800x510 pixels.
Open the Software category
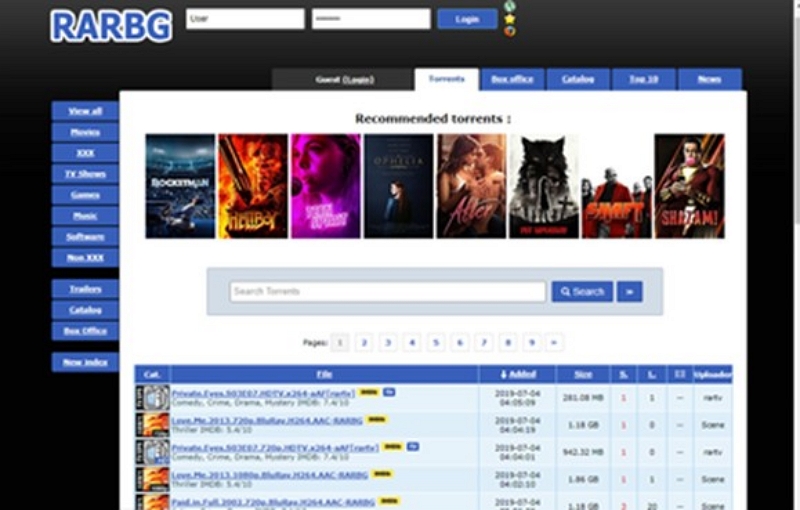(x=85, y=237)
